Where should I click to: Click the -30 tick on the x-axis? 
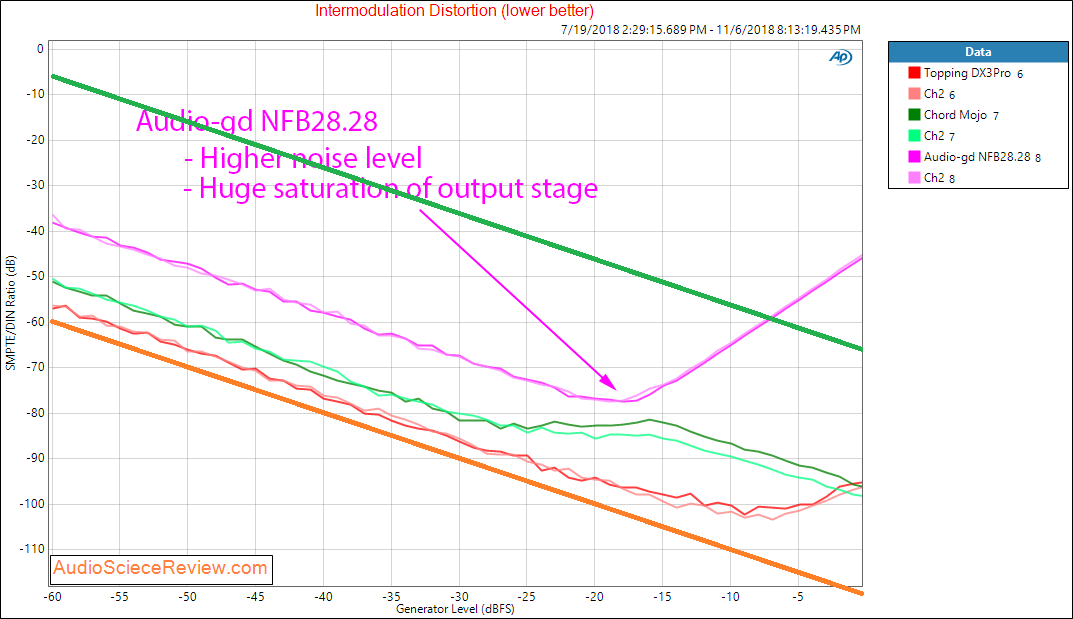(459, 596)
